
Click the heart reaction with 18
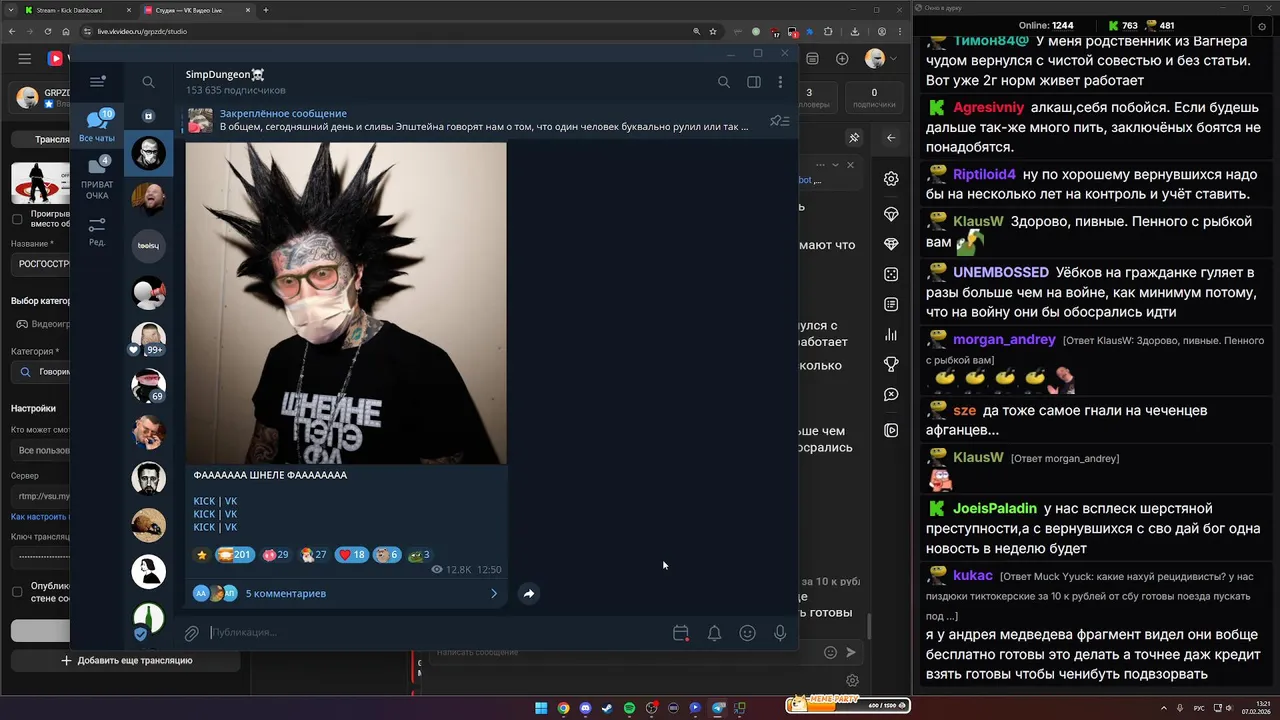click(x=351, y=555)
